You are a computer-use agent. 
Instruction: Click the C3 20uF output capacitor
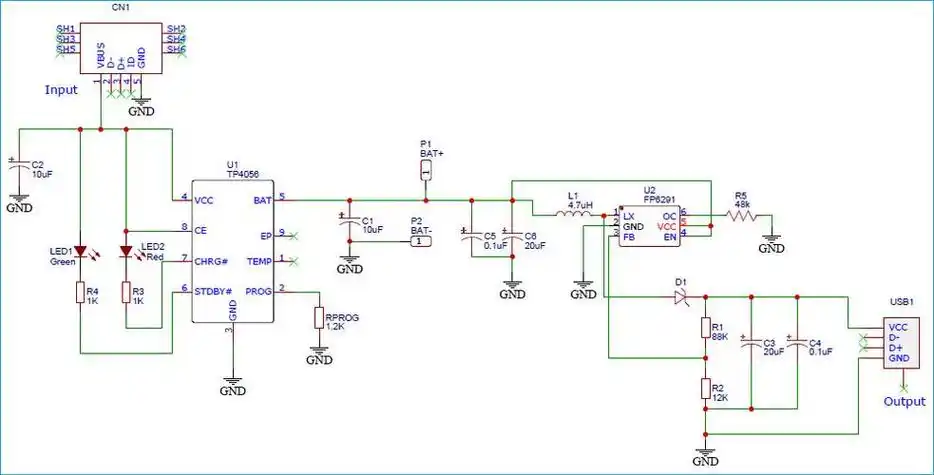point(750,343)
